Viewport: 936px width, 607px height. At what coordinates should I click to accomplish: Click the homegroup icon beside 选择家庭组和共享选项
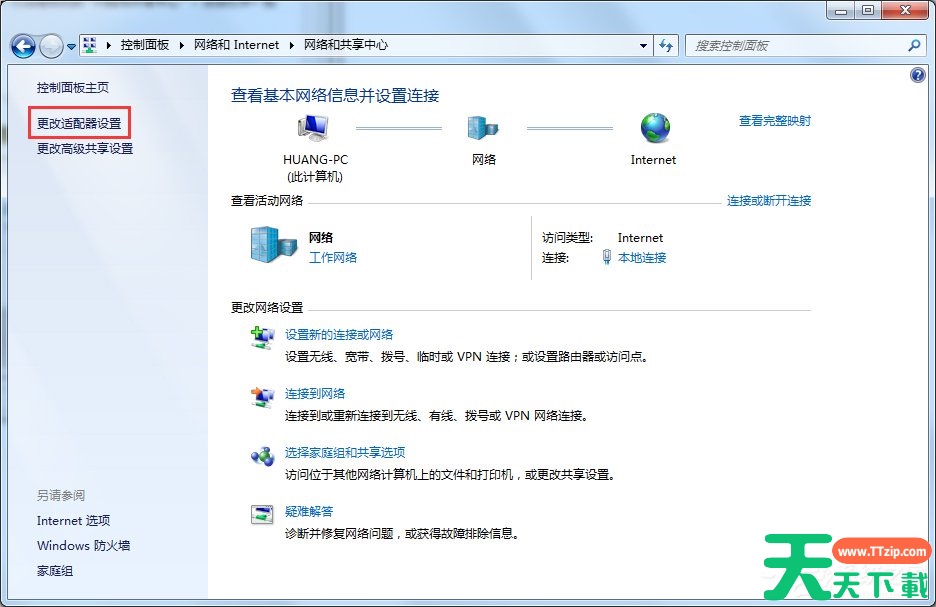point(262,457)
